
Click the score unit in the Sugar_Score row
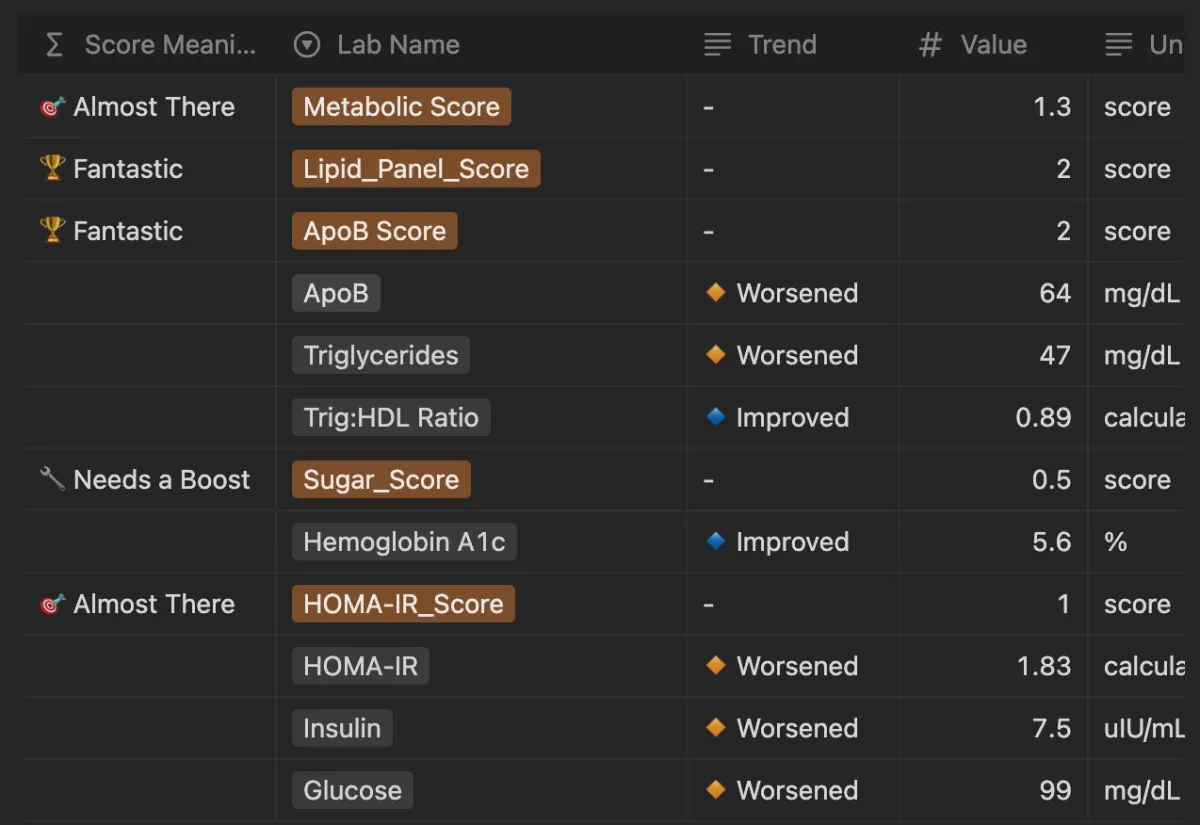click(x=1137, y=479)
